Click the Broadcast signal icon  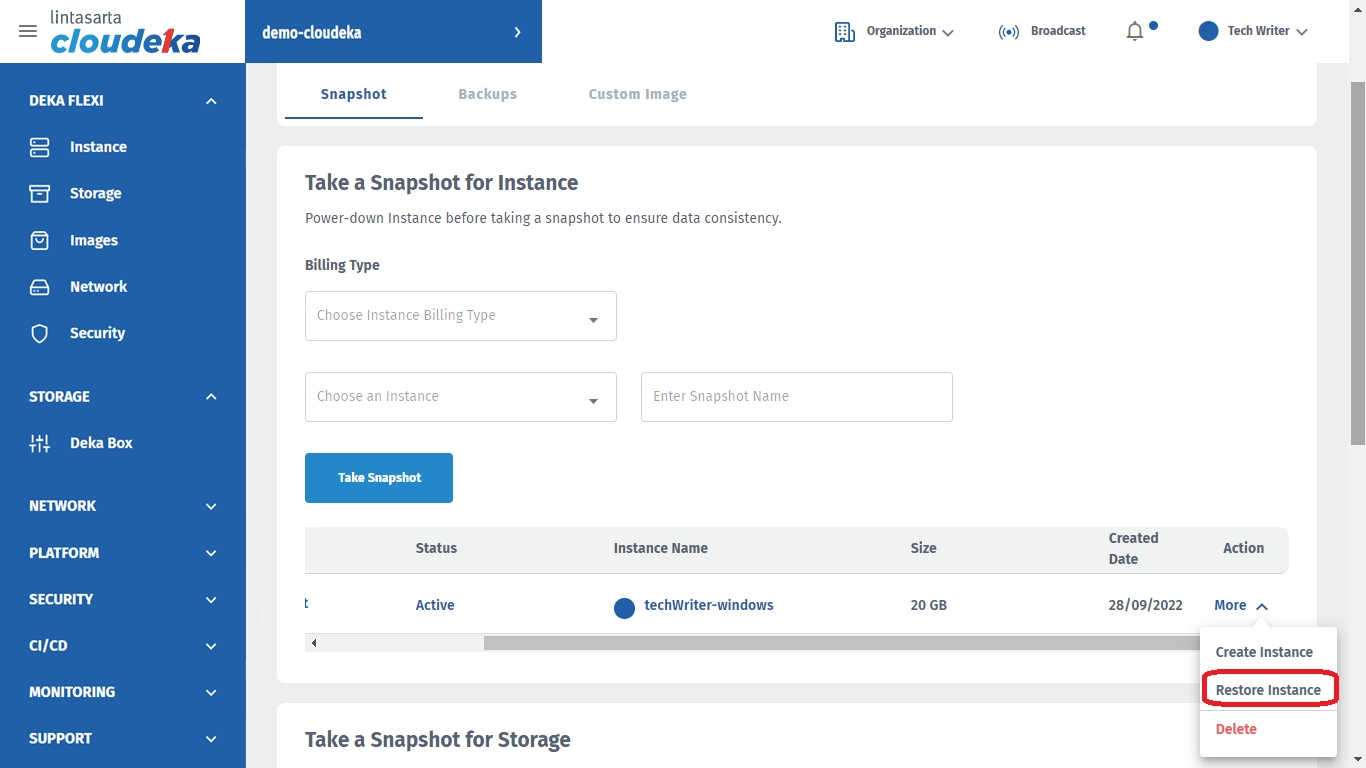click(x=1009, y=32)
